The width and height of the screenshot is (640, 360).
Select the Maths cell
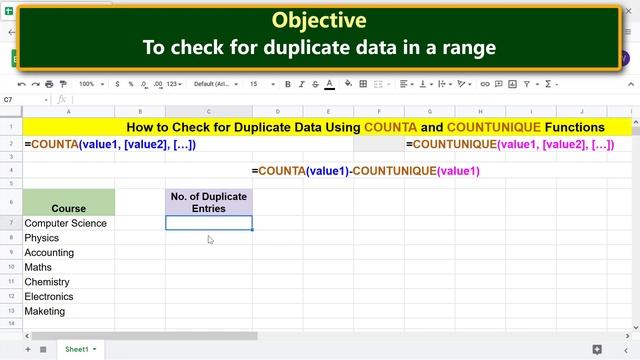pyautogui.click(x=69, y=267)
